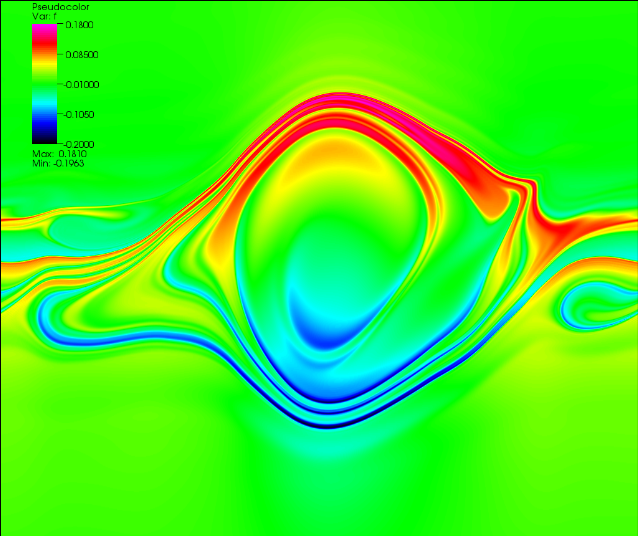This screenshot has width=638, height=536.
Task: Click the -0.01000 legend tick value
Action: coord(81,85)
